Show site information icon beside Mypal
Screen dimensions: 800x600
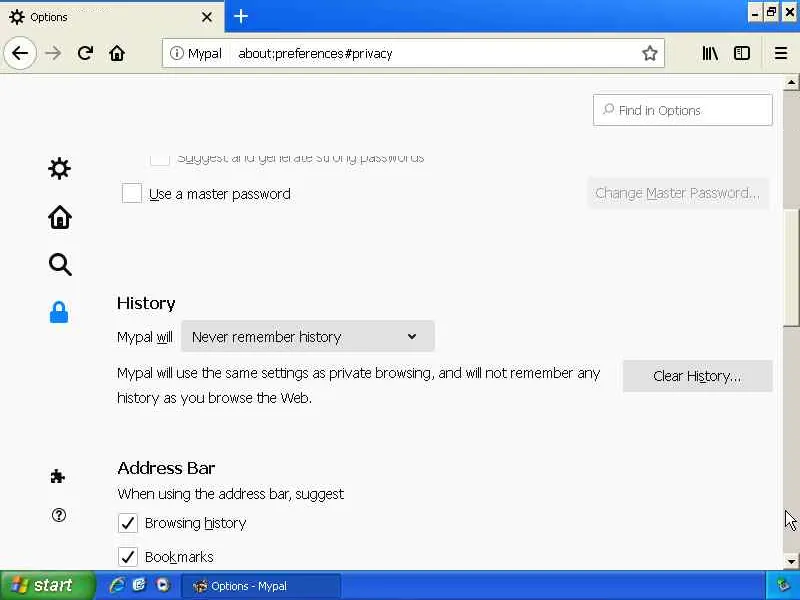(177, 53)
